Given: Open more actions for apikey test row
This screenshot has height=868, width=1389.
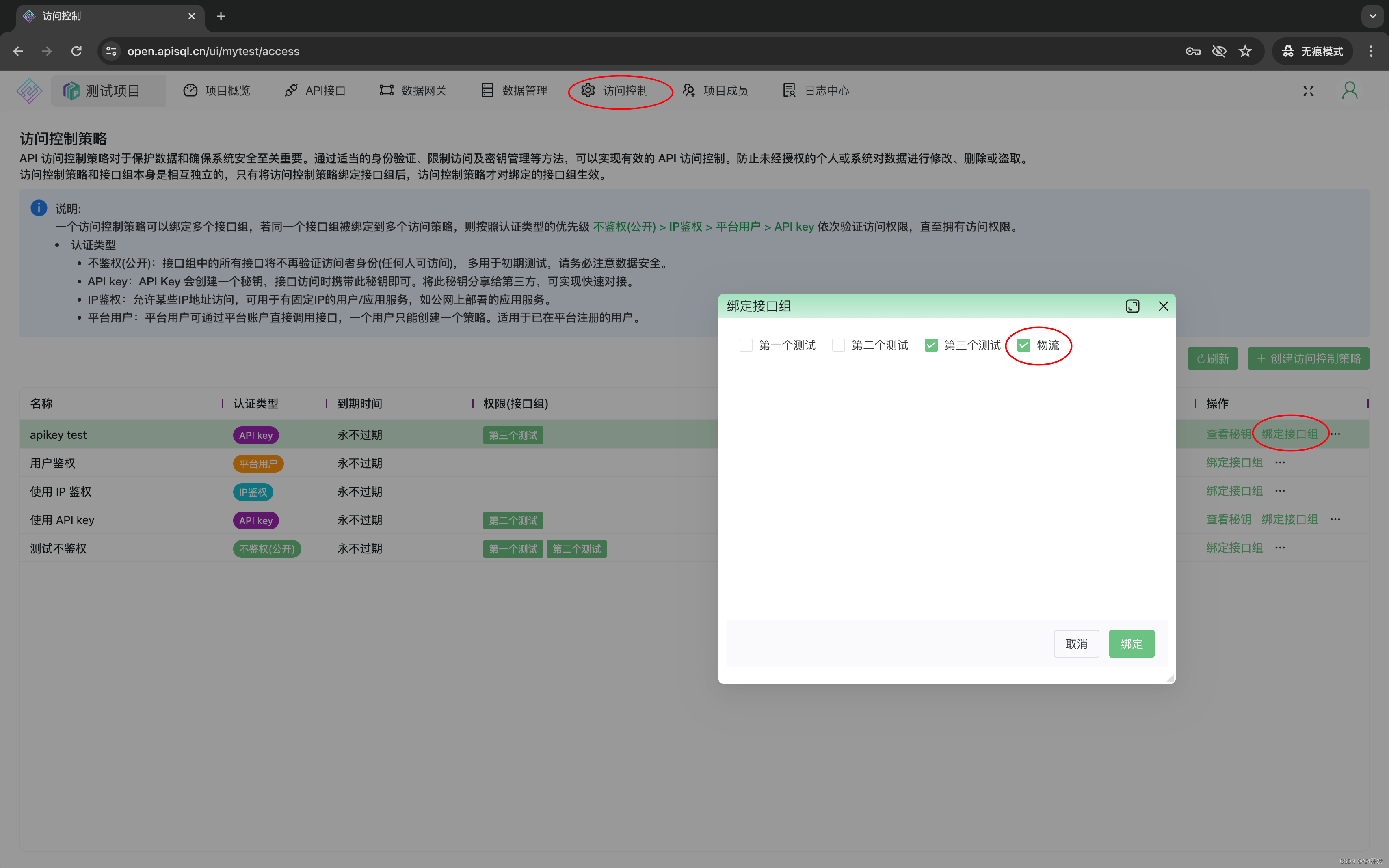Looking at the screenshot, I should click(x=1336, y=434).
